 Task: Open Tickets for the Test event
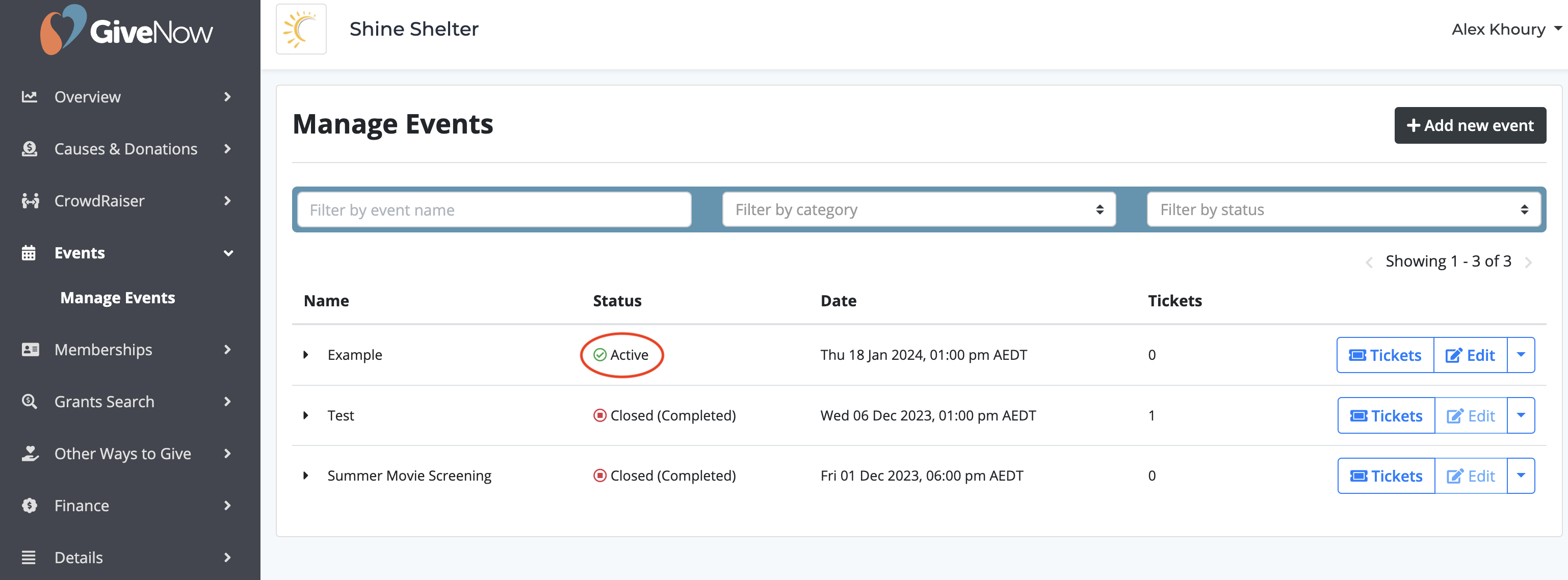(1386, 415)
